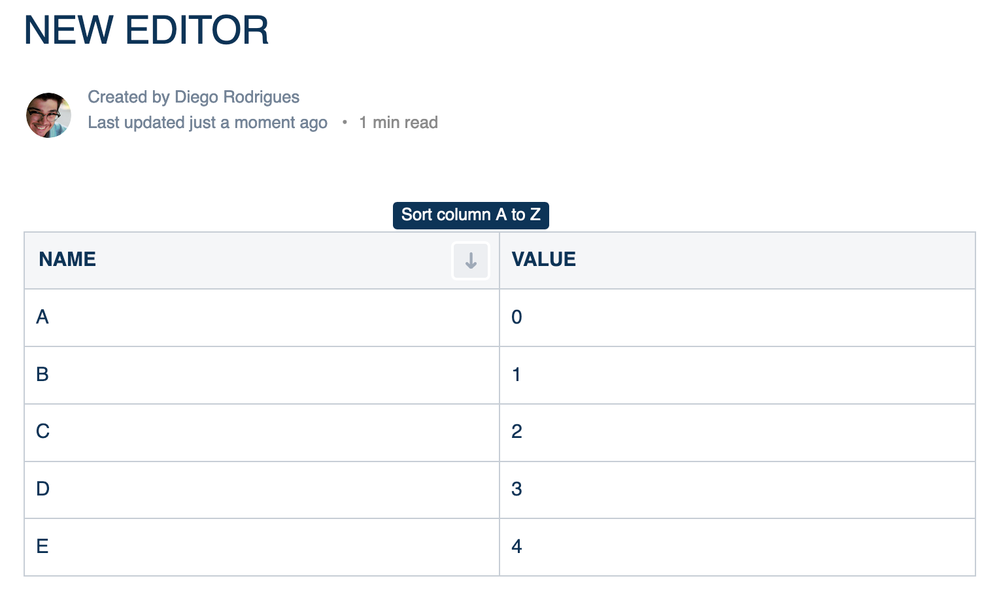Select the cell containing A

[x=261, y=318]
